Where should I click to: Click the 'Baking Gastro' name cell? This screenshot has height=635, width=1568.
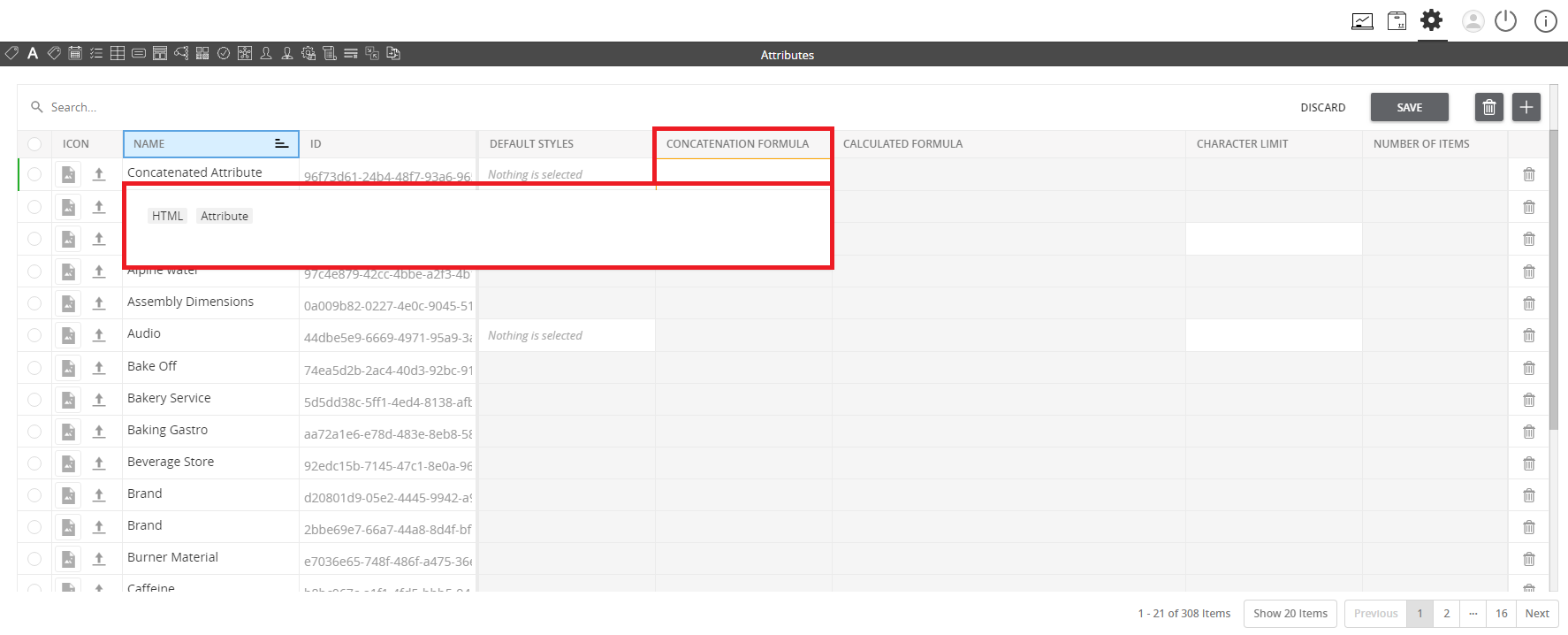210,431
